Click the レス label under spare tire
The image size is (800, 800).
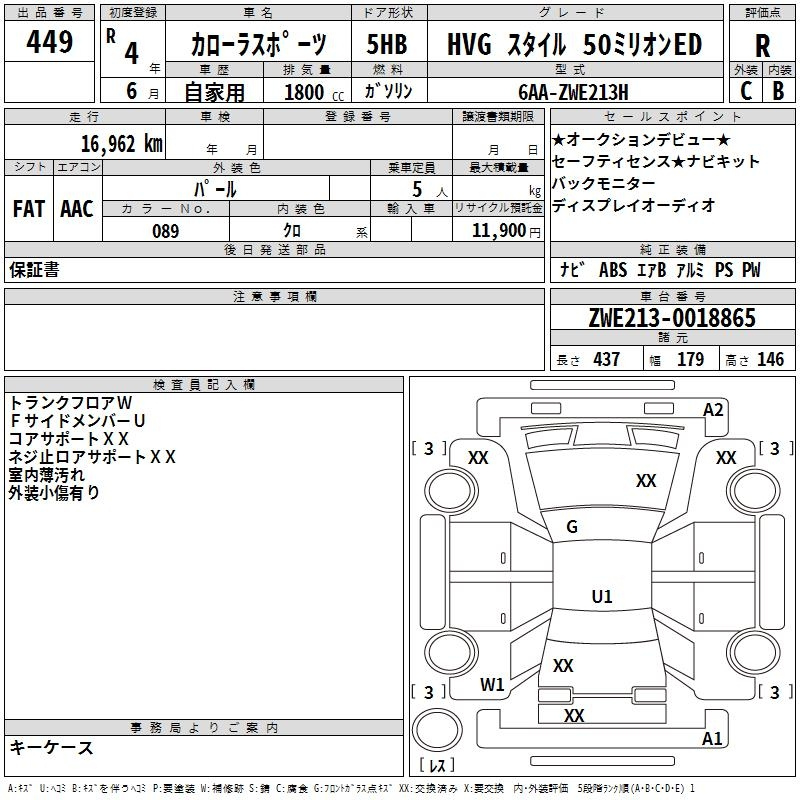click(437, 764)
